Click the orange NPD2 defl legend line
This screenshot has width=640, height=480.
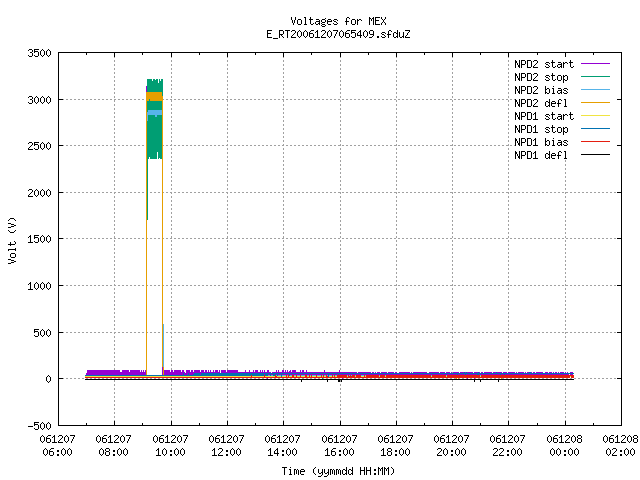(x=595, y=103)
